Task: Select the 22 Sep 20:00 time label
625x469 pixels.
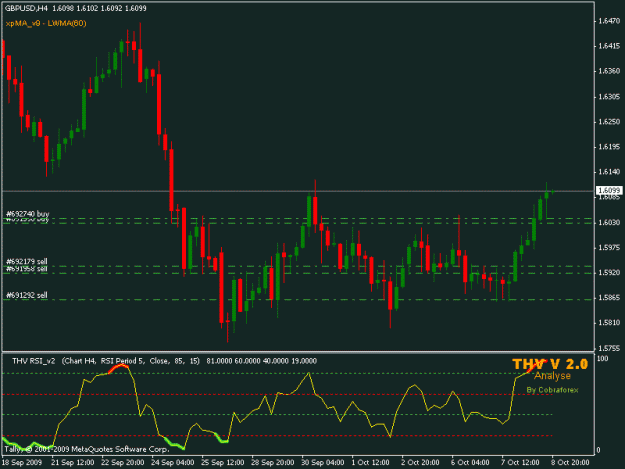Action: [x=122, y=462]
